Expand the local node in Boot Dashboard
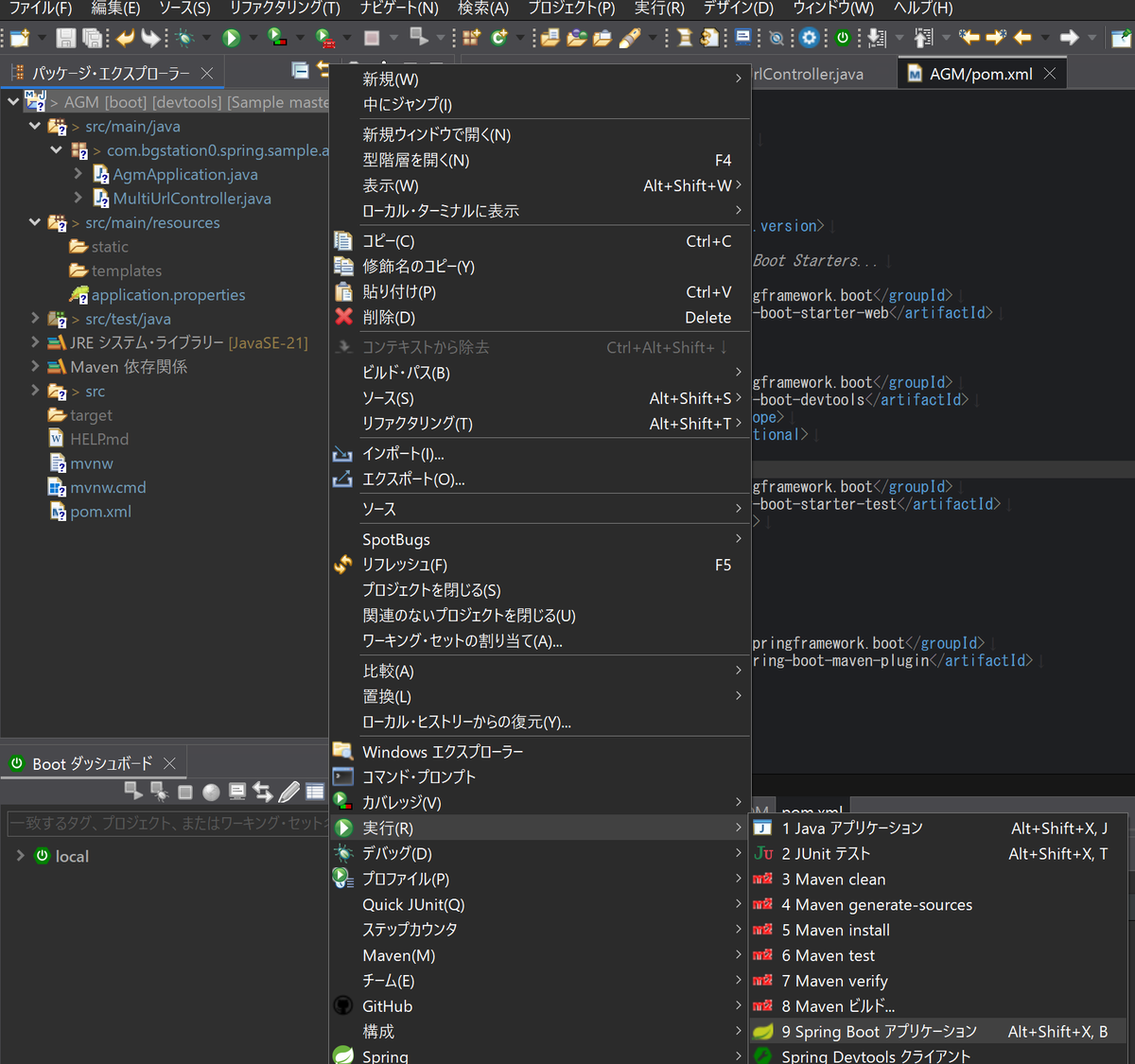The image size is (1135, 1064). (20, 855)
